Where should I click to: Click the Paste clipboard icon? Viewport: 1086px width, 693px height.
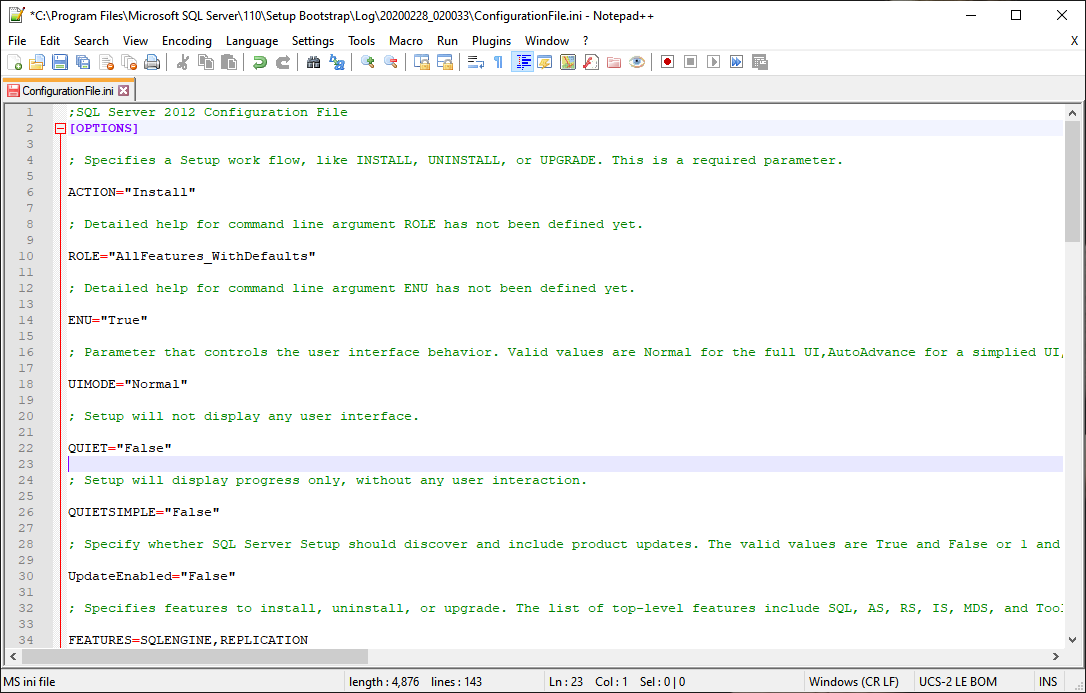(x=229, y=62)
